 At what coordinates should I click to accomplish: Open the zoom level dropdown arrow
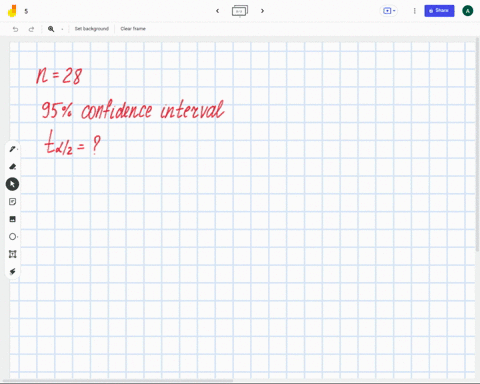(x=62, y=29)
